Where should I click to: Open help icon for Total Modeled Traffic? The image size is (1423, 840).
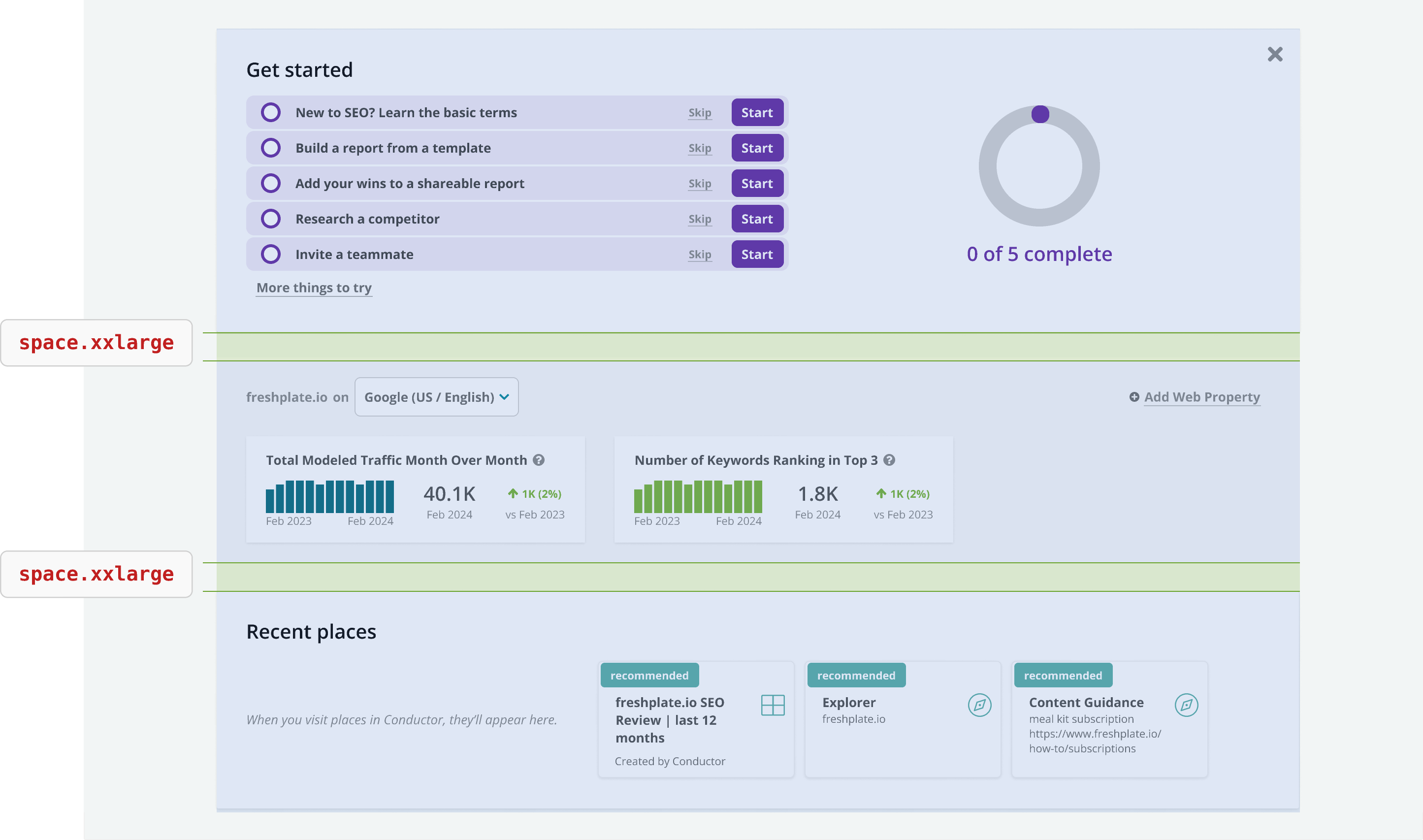[x=539, y=460]
